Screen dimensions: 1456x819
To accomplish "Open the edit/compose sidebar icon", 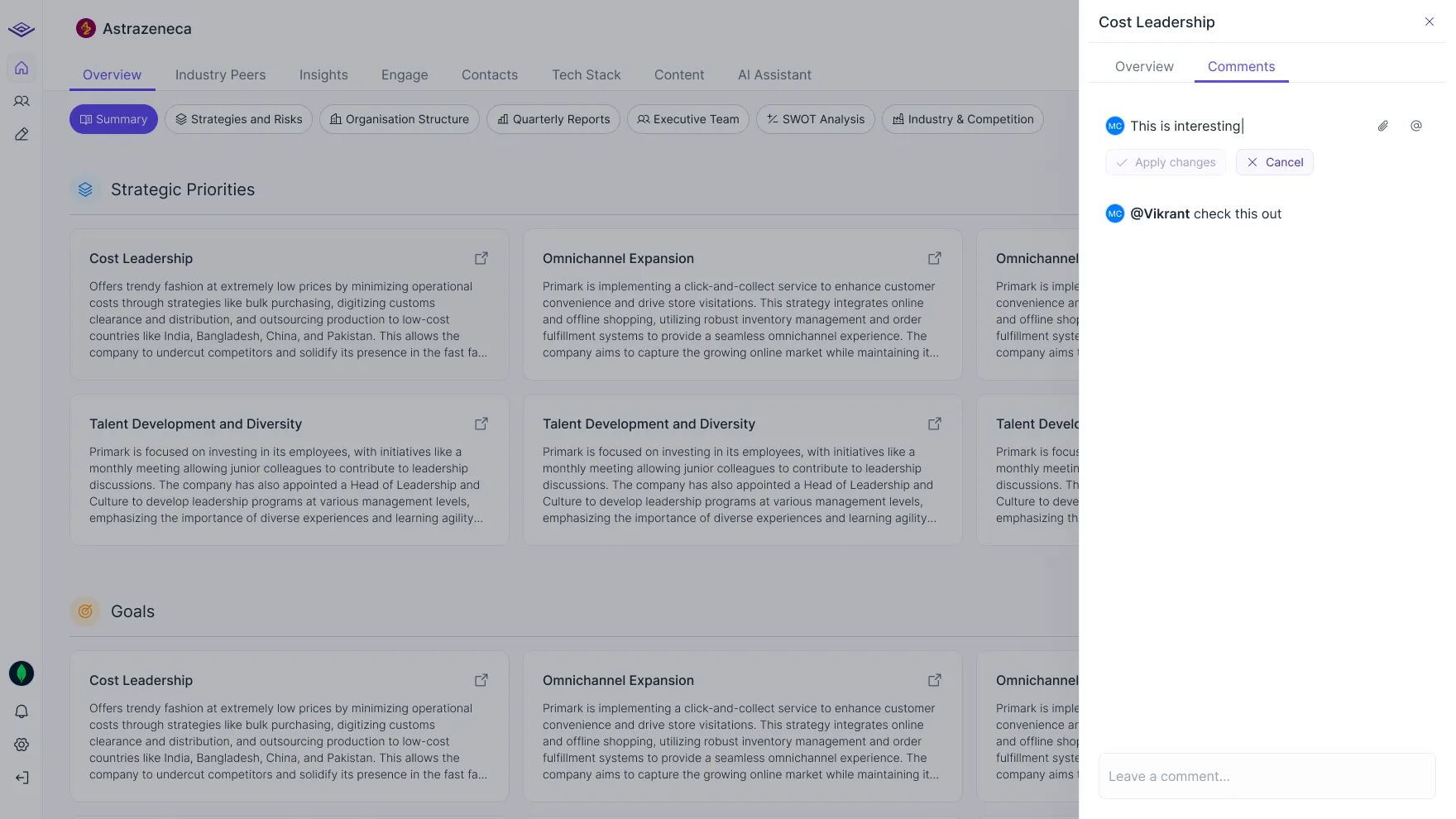I will (x=22, y=134).
